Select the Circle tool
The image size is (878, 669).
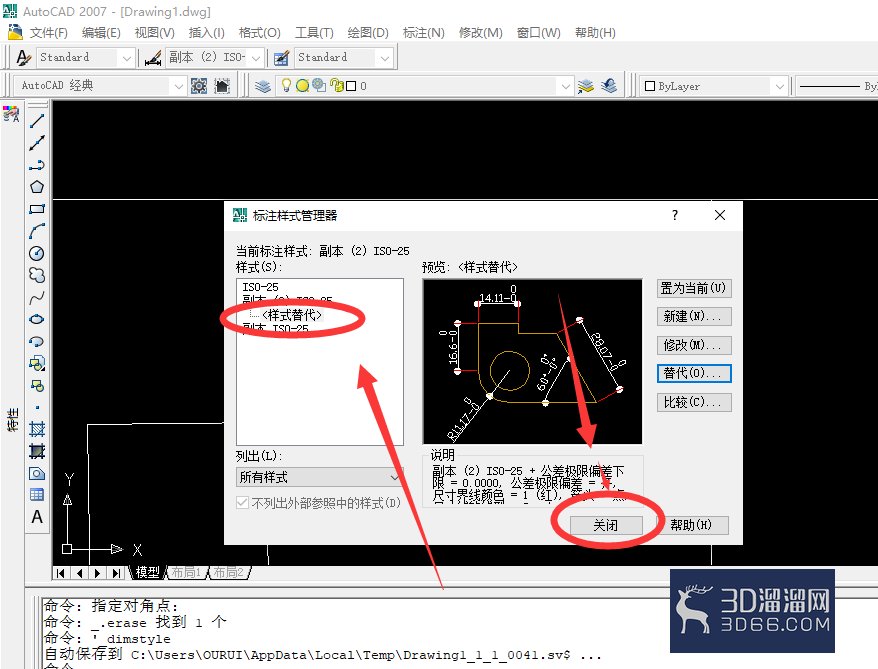(37, 253)
